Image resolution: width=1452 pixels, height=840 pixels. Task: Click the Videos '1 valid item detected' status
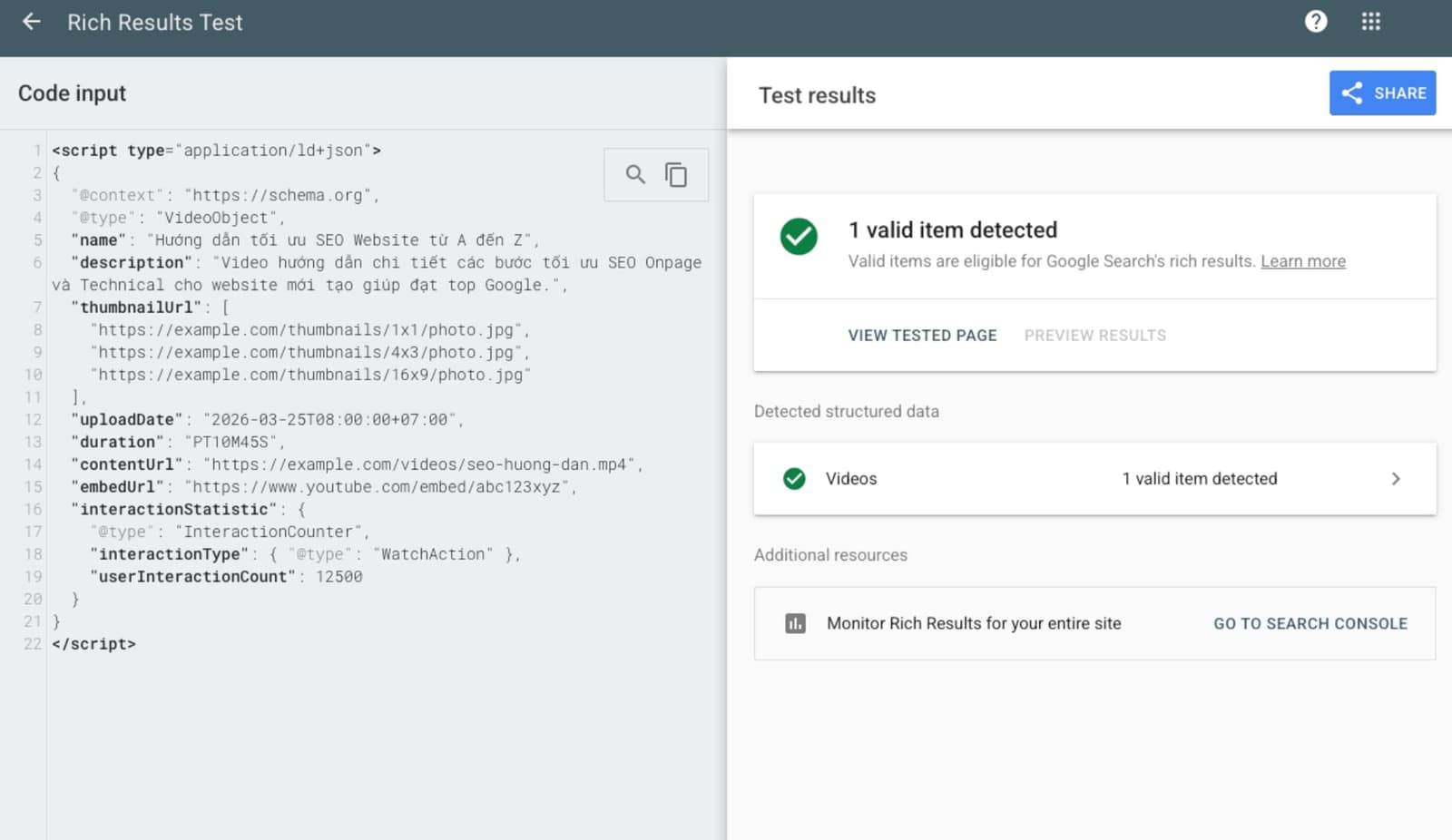click(1200, 479)
